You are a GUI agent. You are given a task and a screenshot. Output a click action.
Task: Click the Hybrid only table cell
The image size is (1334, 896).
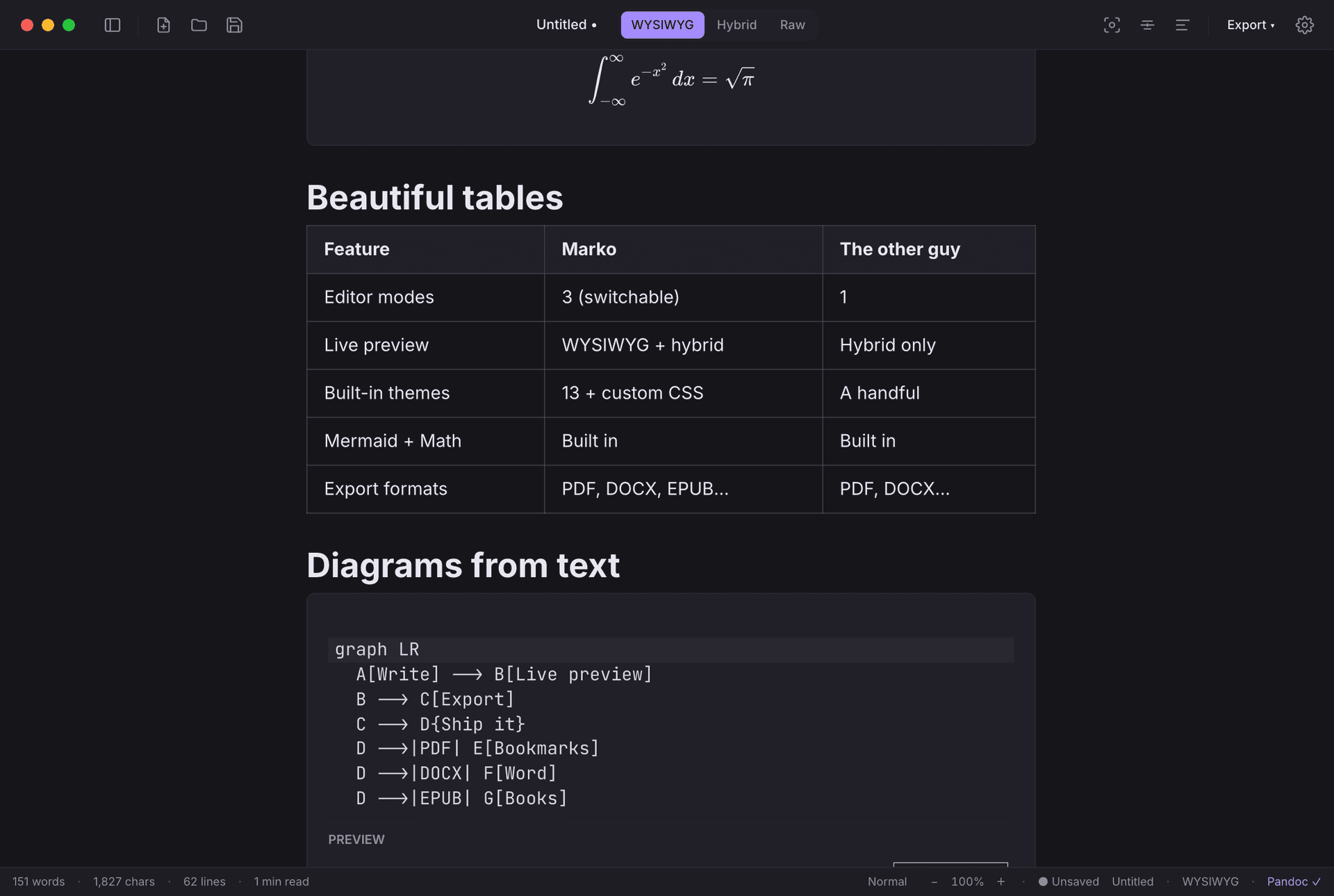(x=929, y=345)
